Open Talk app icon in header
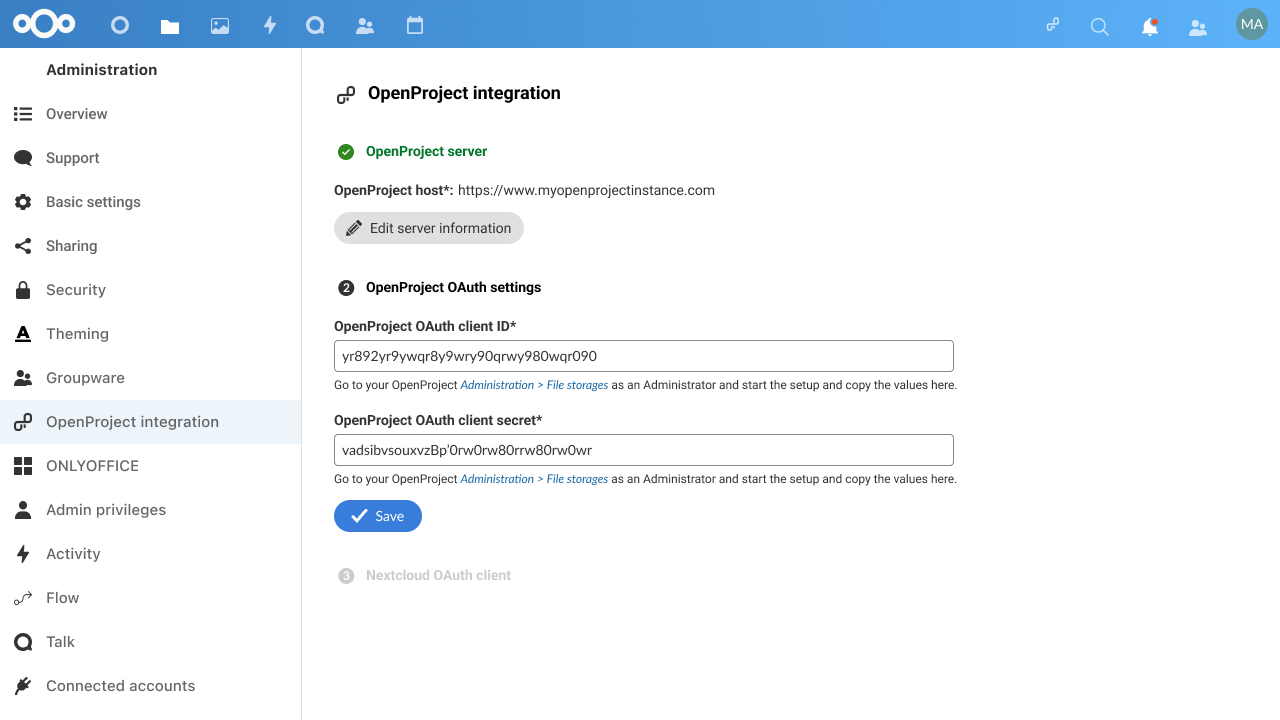 tap(315, 26)
